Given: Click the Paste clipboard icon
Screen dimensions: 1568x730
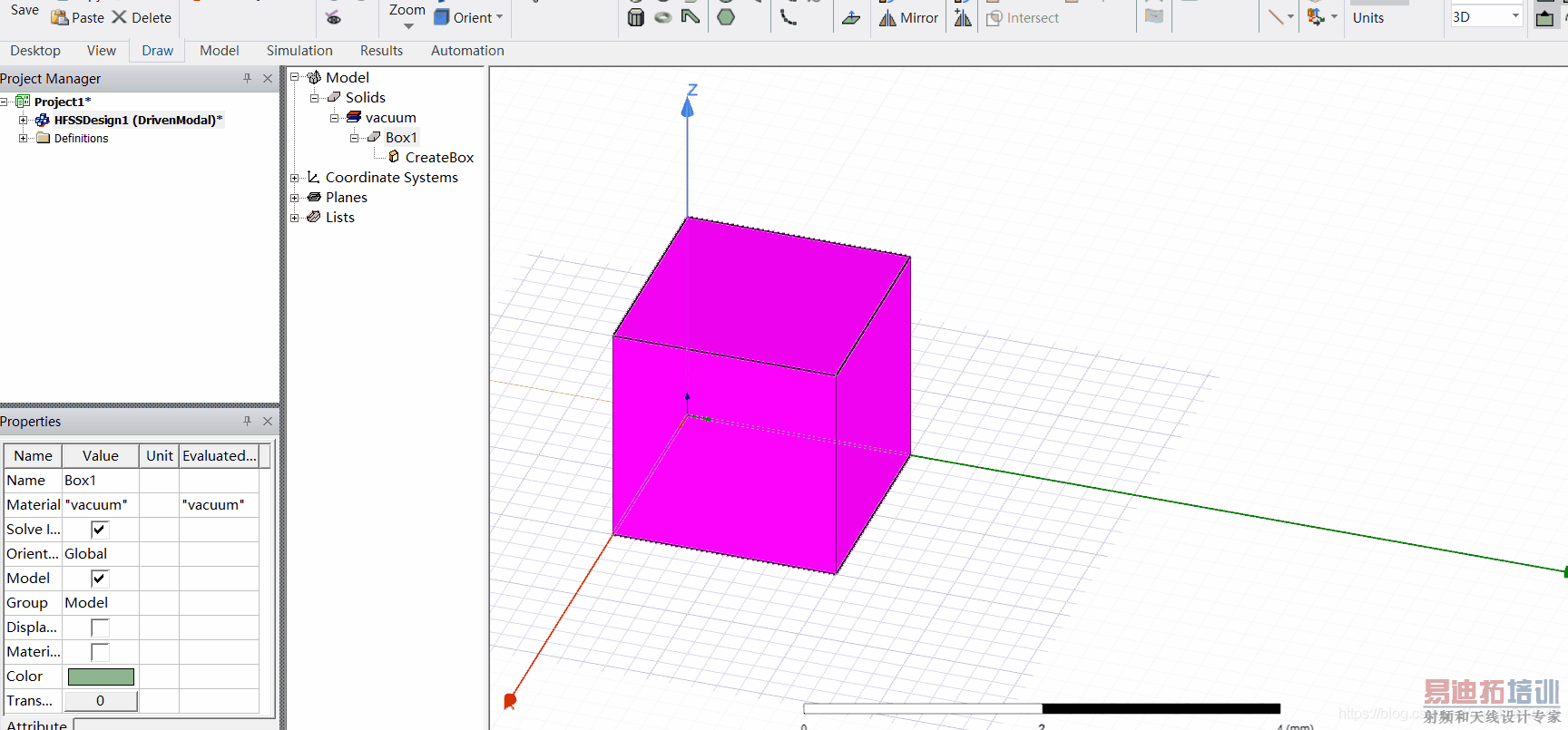Looking at the screenshot, I should click(60, 18).
